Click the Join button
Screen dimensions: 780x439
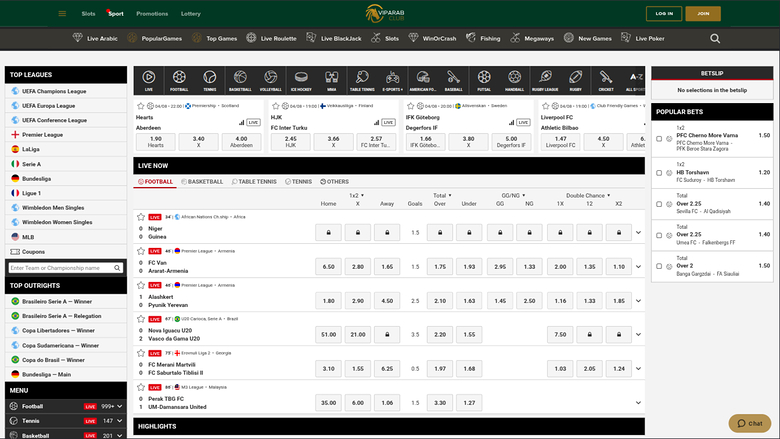[703, 13]
